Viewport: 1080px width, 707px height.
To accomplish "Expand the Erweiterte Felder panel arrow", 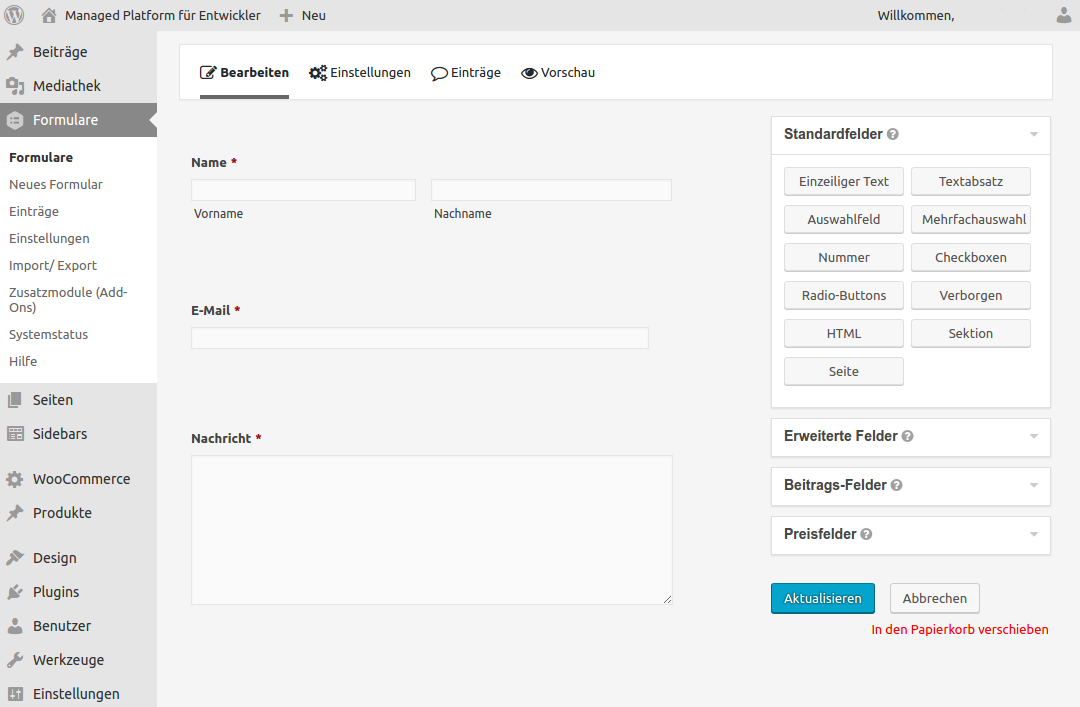I will tap(1034, 436).
